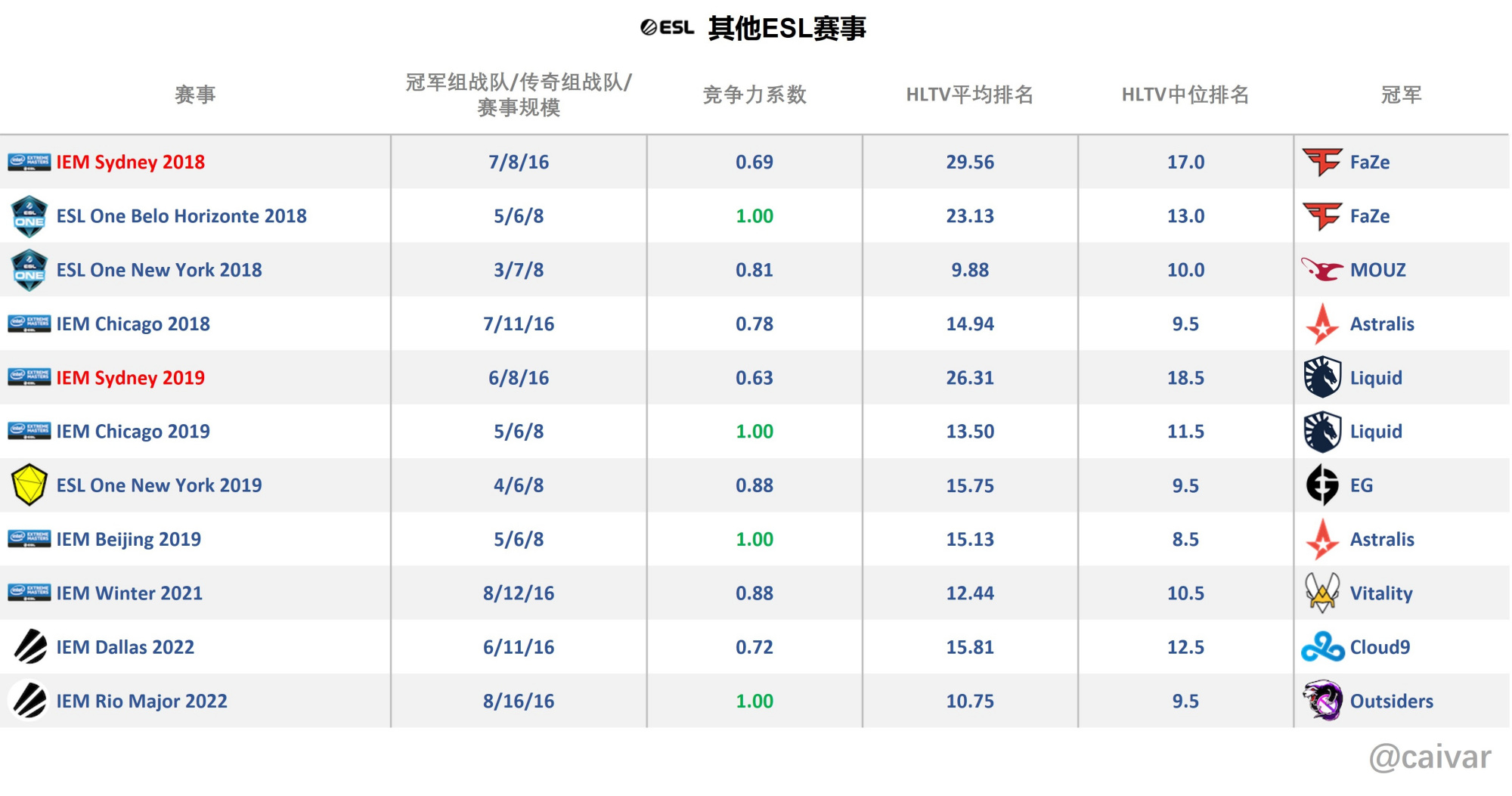Select the 0.63 competitiveness value
This screenshot has height=796, width=1512.
(754, 377)
